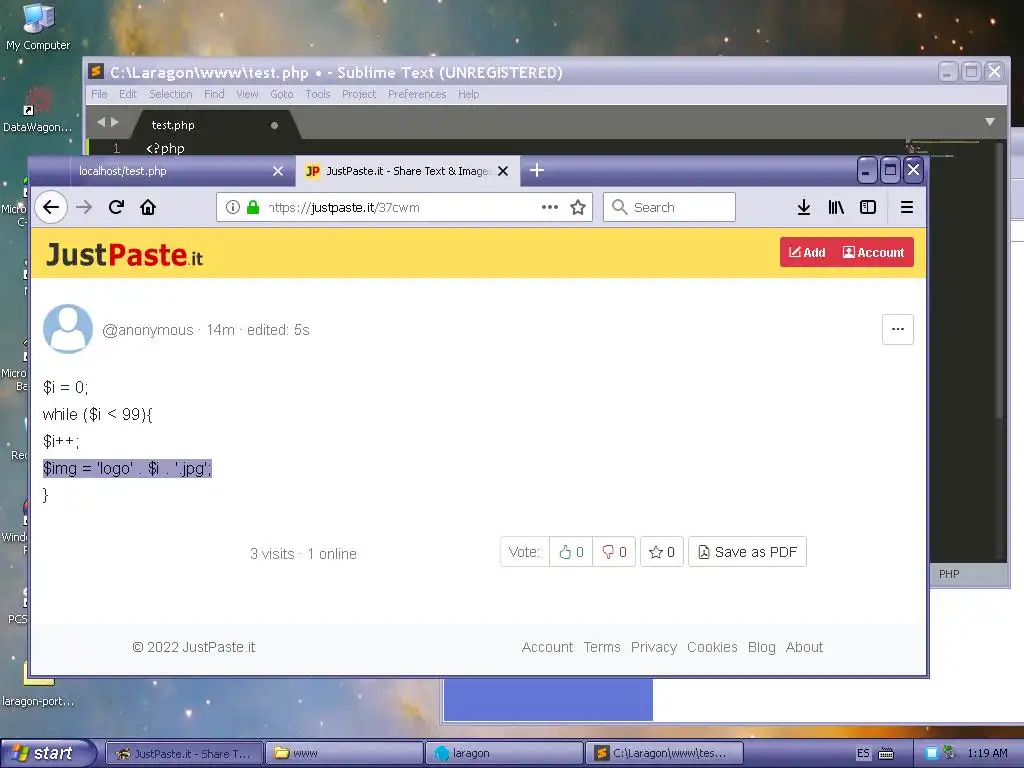
Task: Show site information icon in address bar
Action: tap(232, 208)
